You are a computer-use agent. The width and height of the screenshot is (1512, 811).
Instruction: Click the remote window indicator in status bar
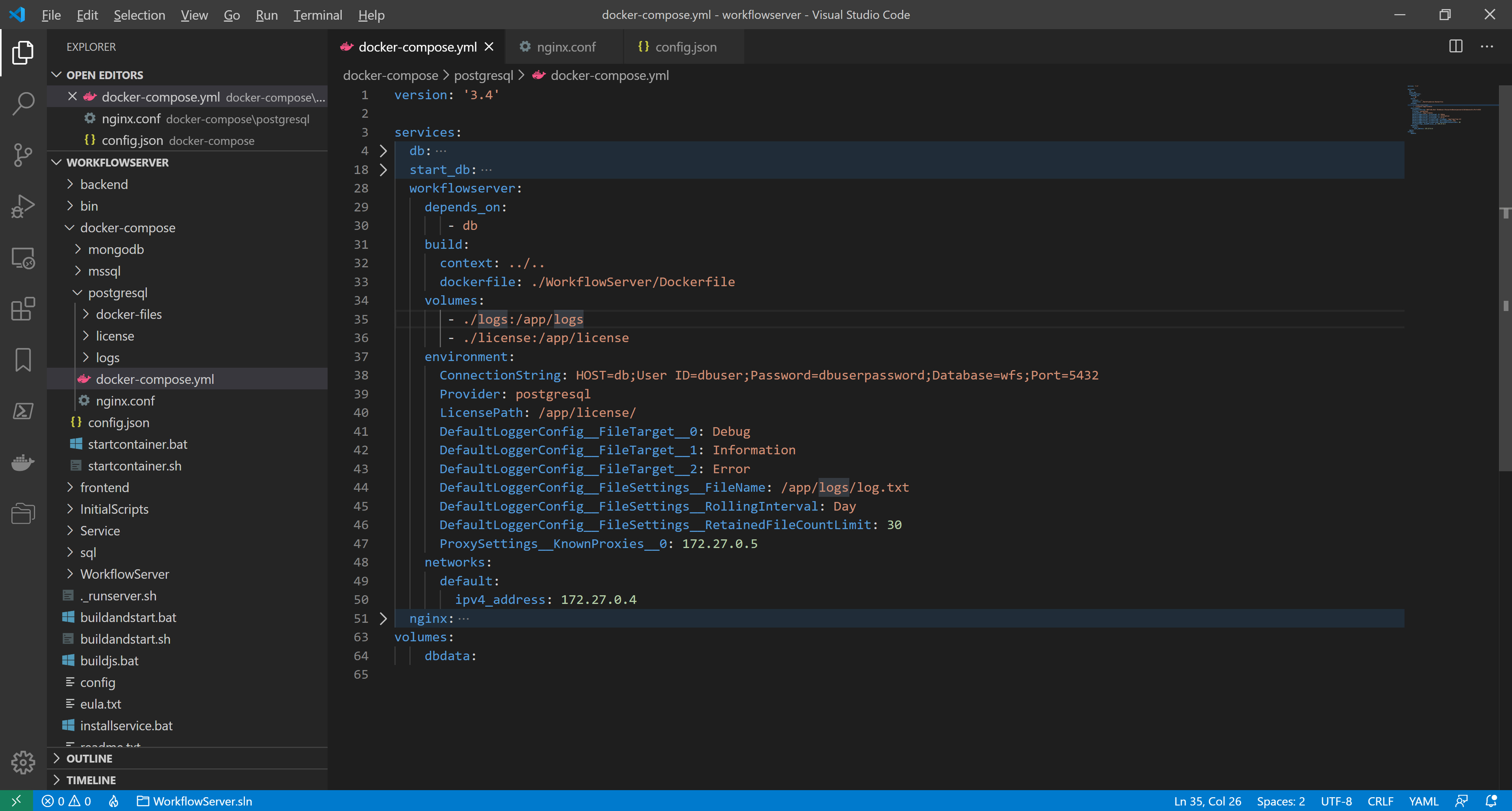(x=16, y=801)
